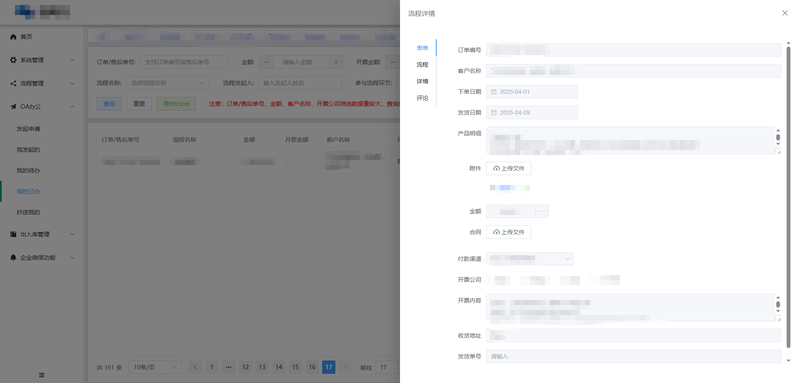This screenshot has height=383, width=800.
Task: Click the paper plane icon next to OA办公
Action: click(x=13, y=107)
